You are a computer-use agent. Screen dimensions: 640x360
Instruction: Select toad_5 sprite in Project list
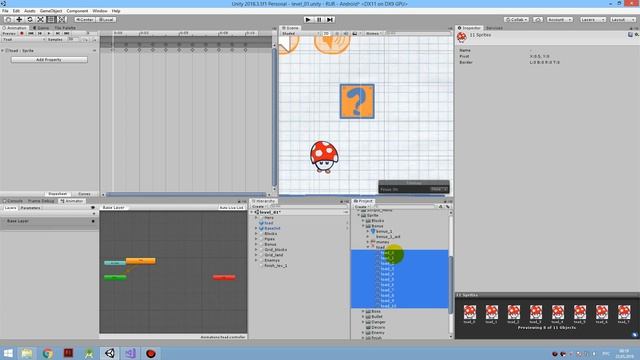point(387,280)
